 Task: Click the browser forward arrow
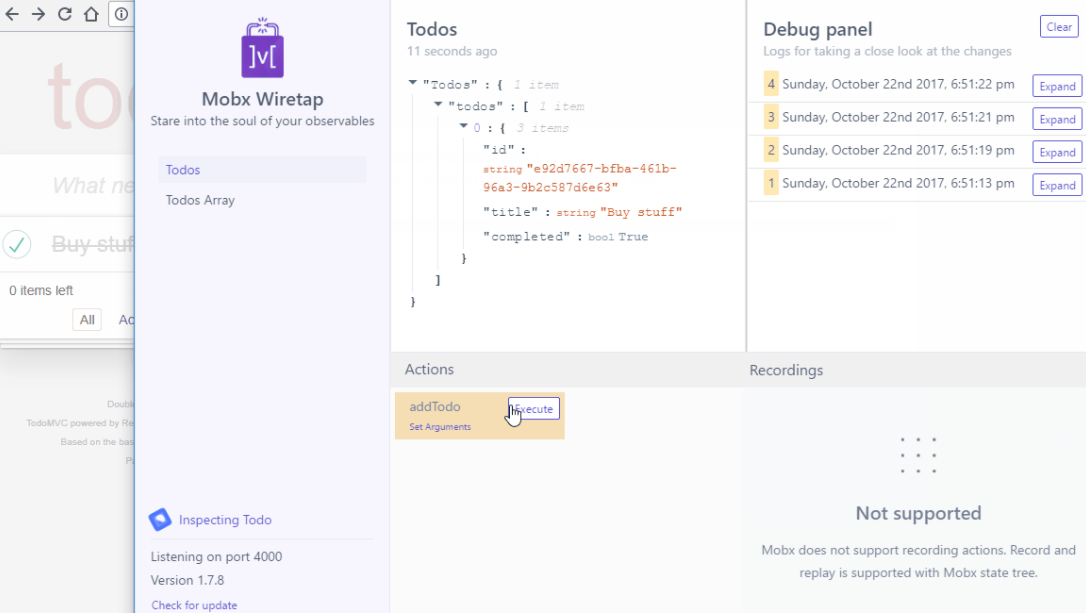click(x=37, y=14)
